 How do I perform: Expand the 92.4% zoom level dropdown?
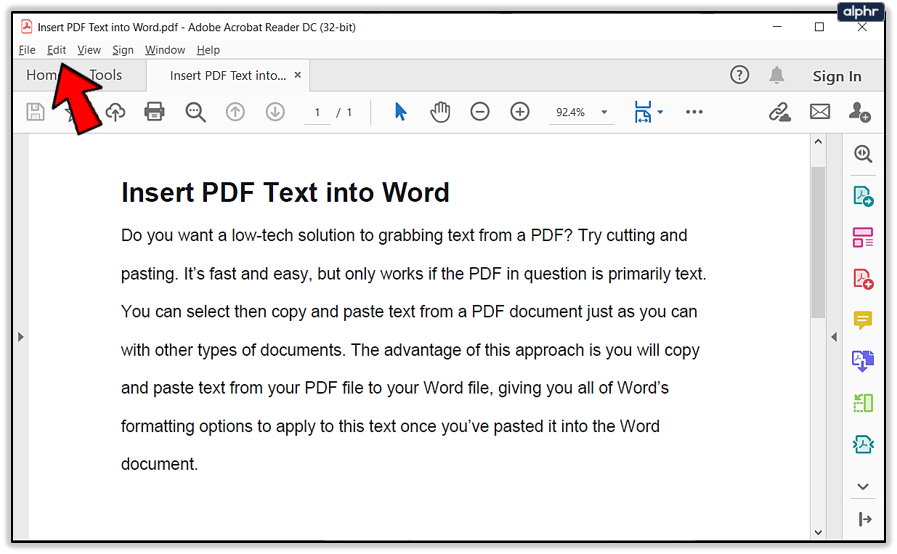pos(604,112)
